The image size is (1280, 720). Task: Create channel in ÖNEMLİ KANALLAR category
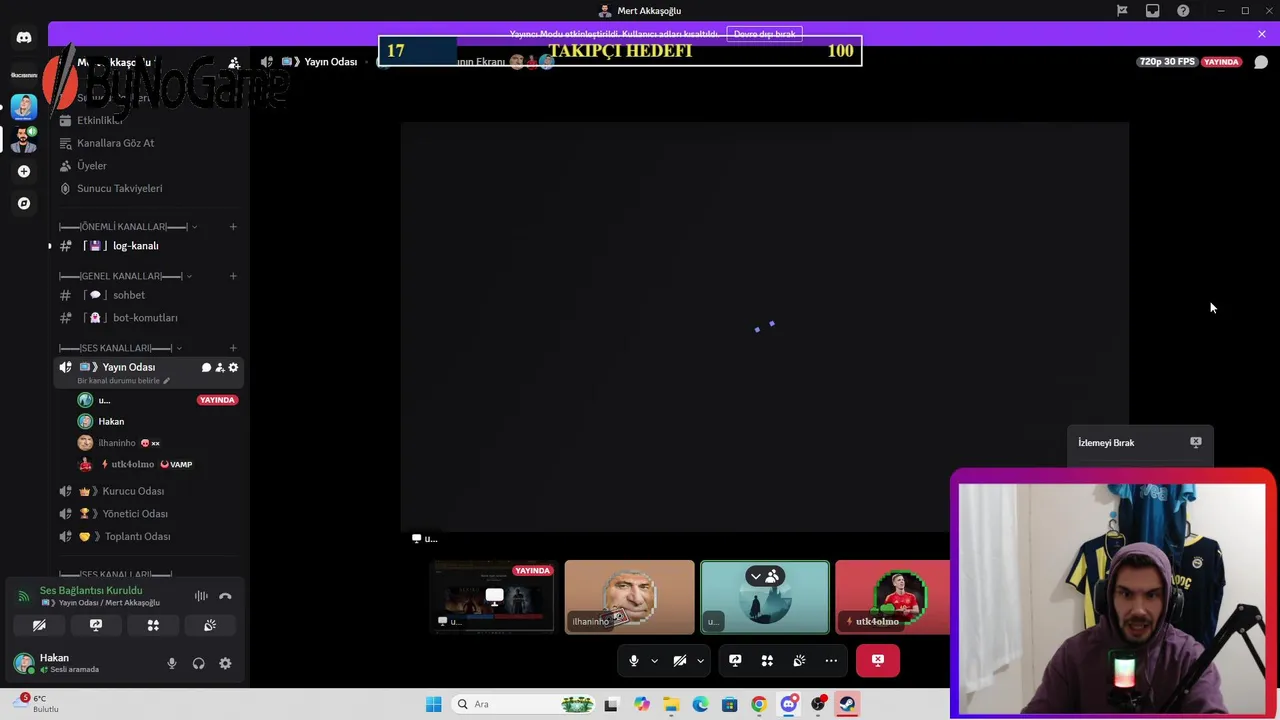coord(233,227)
